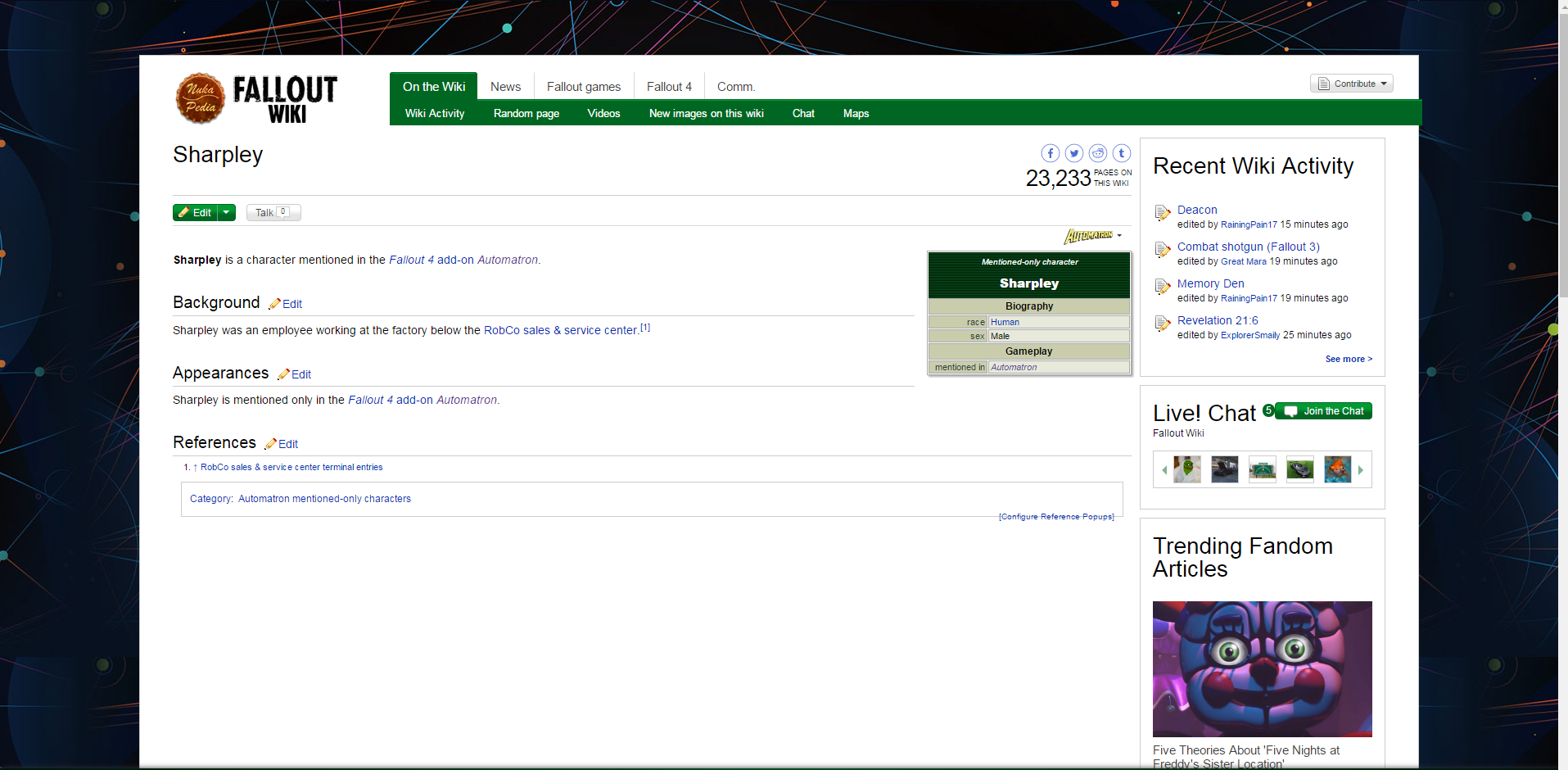Open the Maps submenu item

(x=856, y=113)
